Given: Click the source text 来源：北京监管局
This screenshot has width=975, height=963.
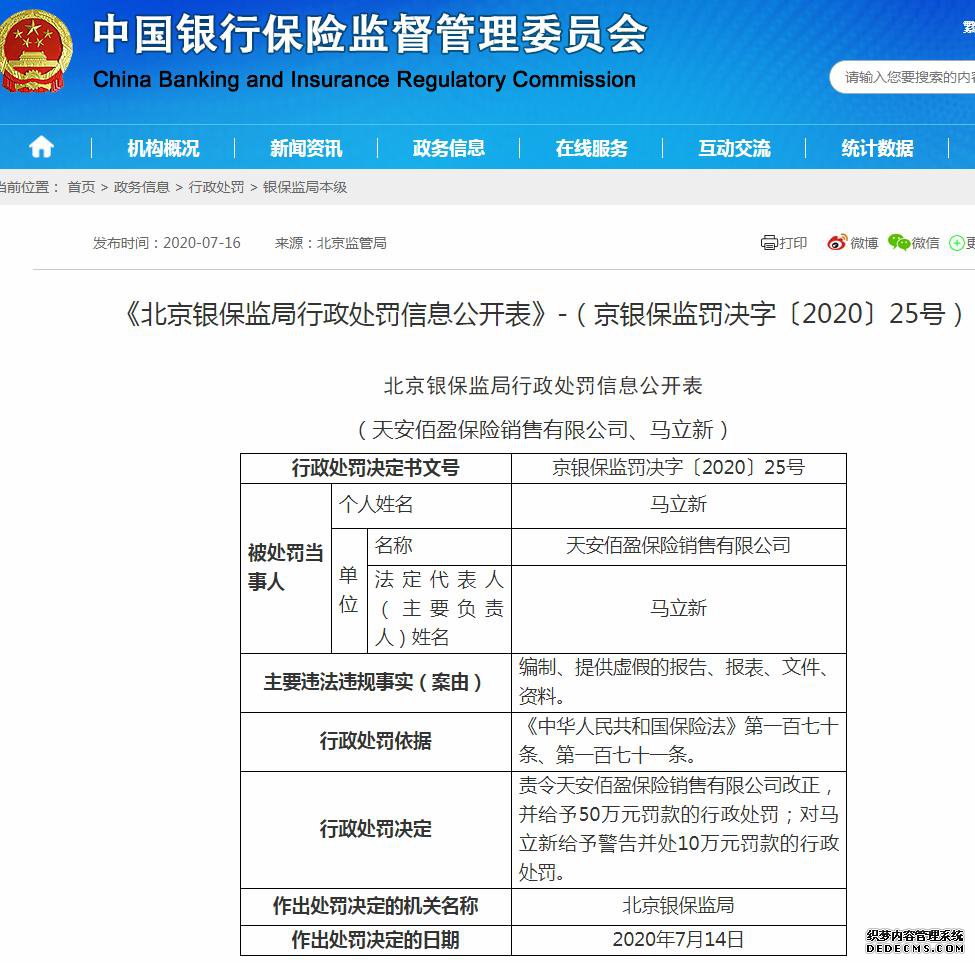Looking at the screenshot, I should 331,242.
